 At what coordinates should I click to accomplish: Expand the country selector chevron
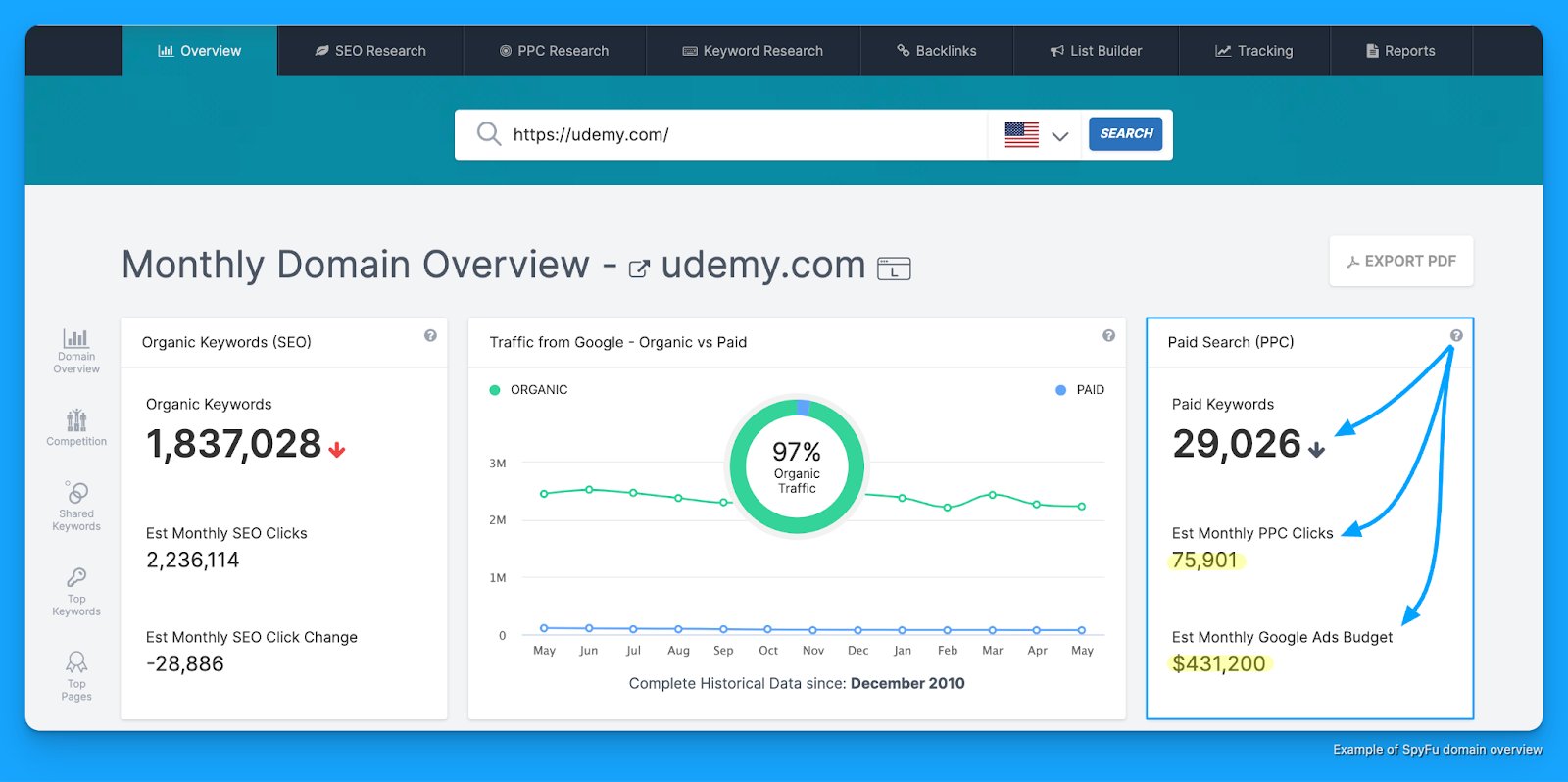[x=1060, y=136]
